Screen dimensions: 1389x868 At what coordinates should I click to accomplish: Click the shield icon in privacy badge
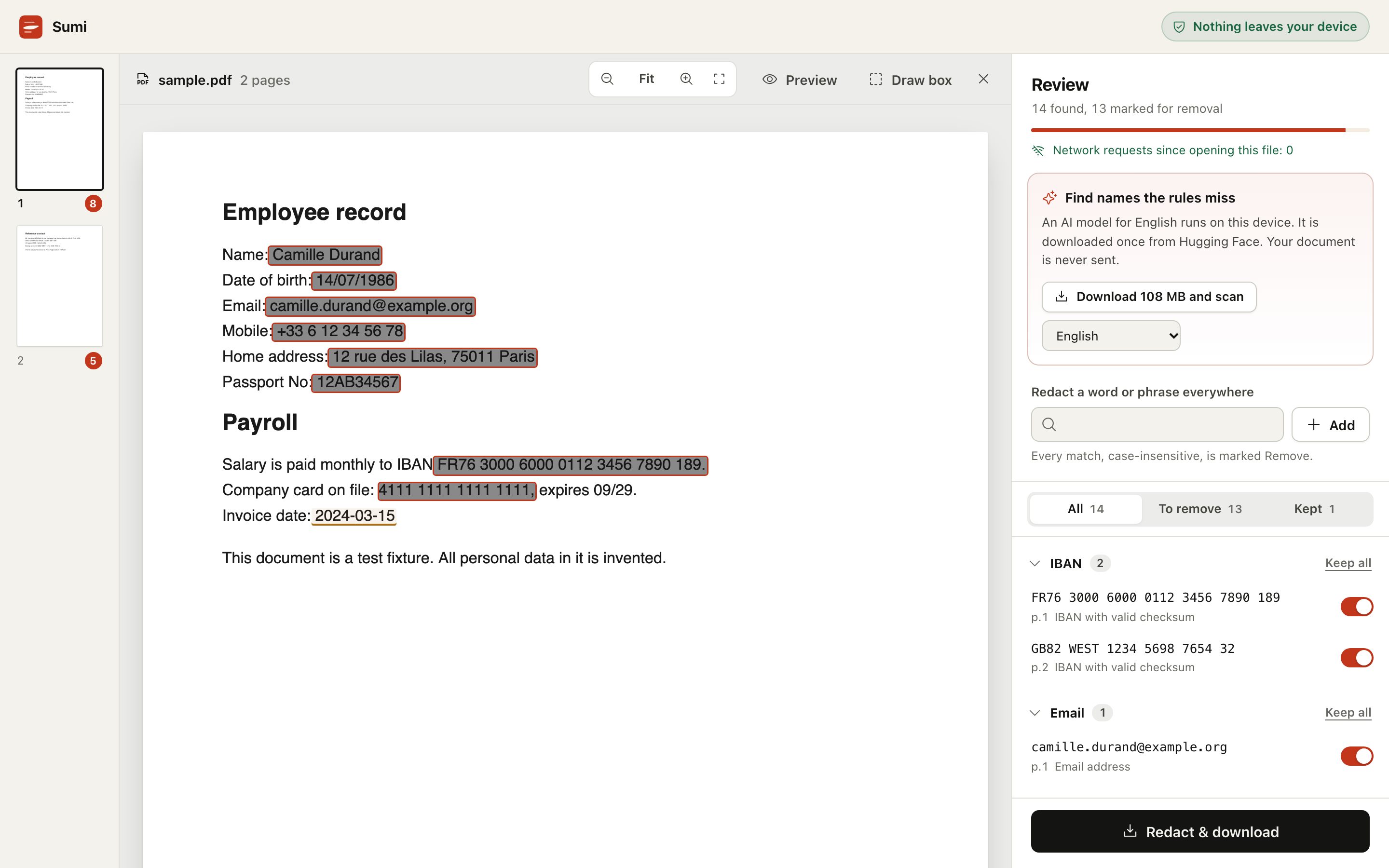(1179, 27)
